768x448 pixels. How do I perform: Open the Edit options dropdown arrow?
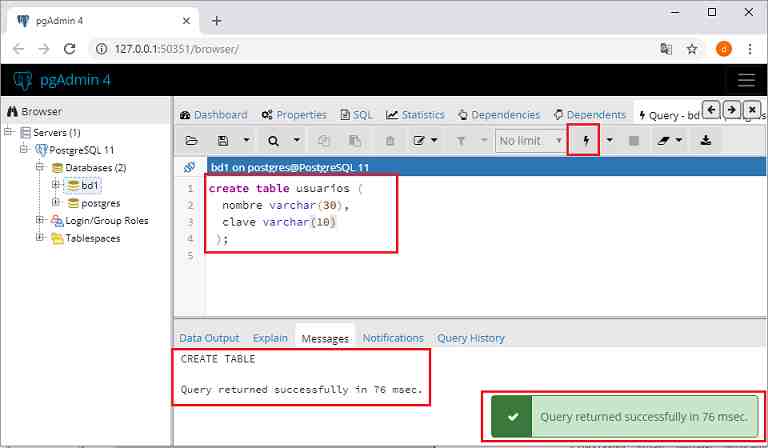pyautogui.click(x=434, y=141)
